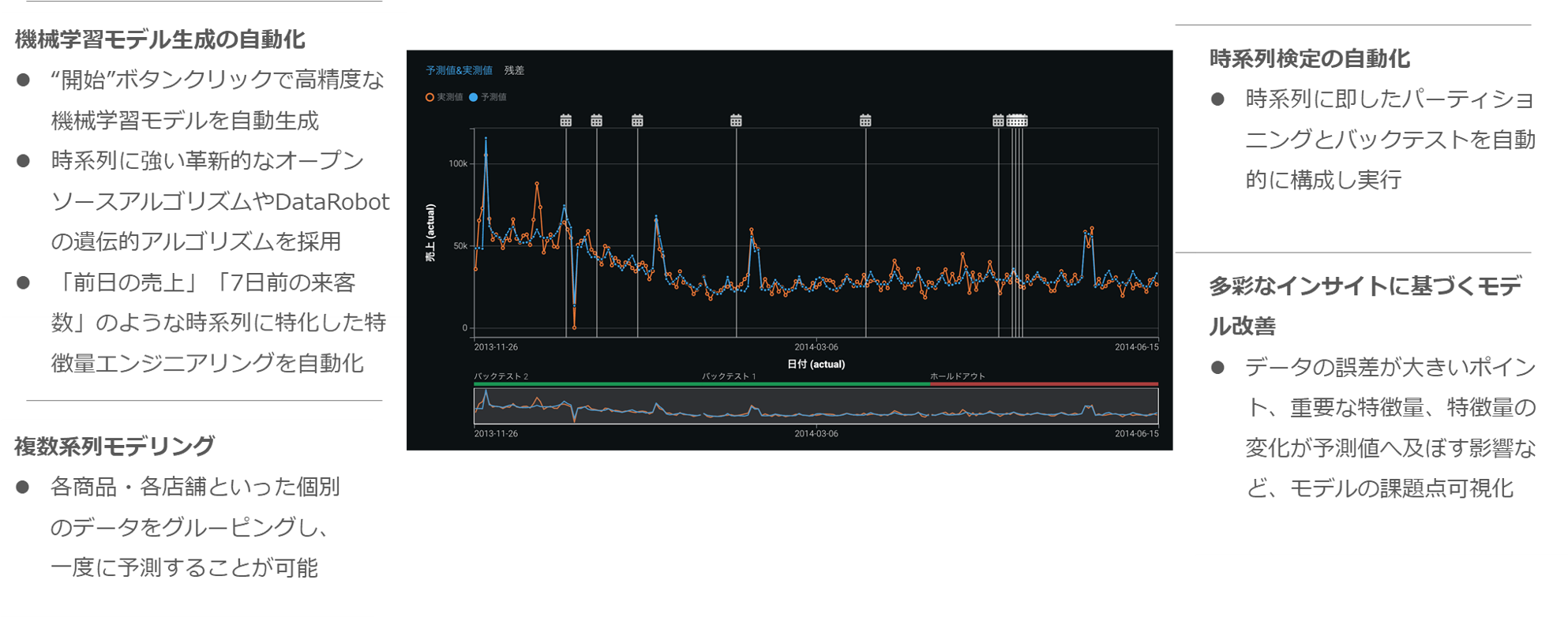This screenshot has width=1568, height=617.
Task: Click the rightmost clustered calendar icons
Action: tap(1018, 121)
